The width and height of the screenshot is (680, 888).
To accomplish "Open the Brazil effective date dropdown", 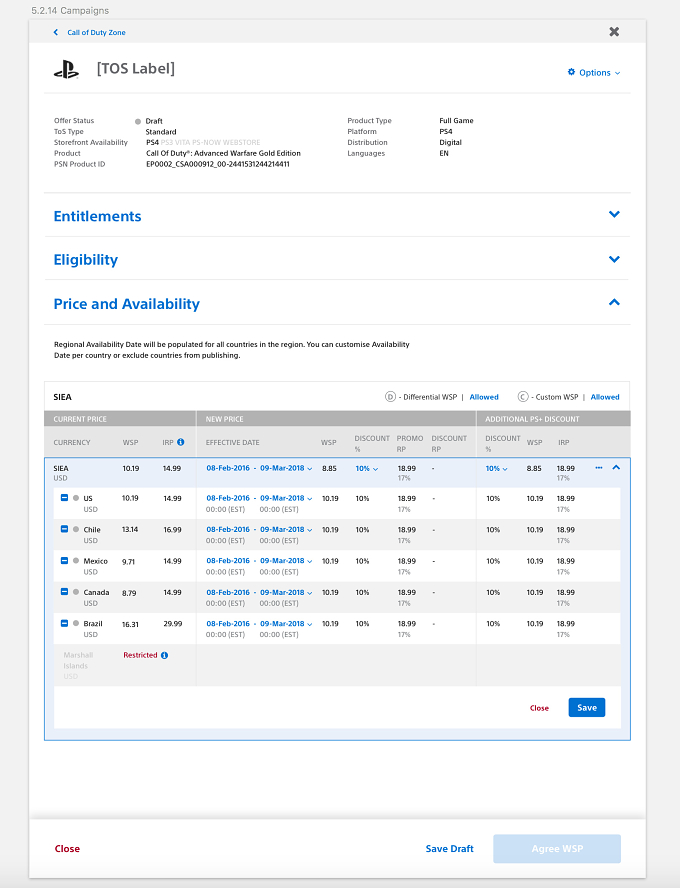I will [x=259, y=624].
